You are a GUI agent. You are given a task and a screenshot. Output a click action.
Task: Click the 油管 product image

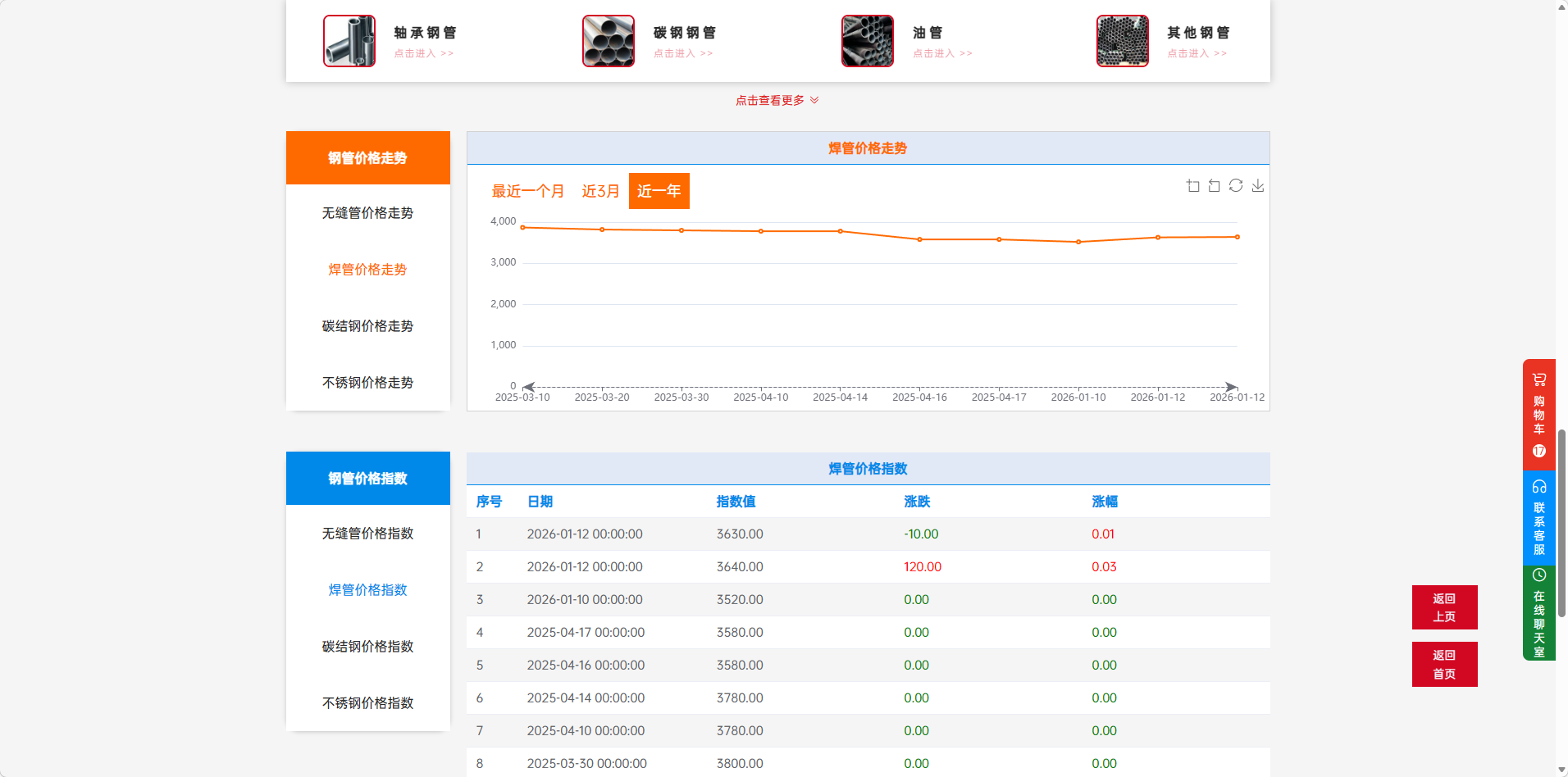(x=867, y=41)
